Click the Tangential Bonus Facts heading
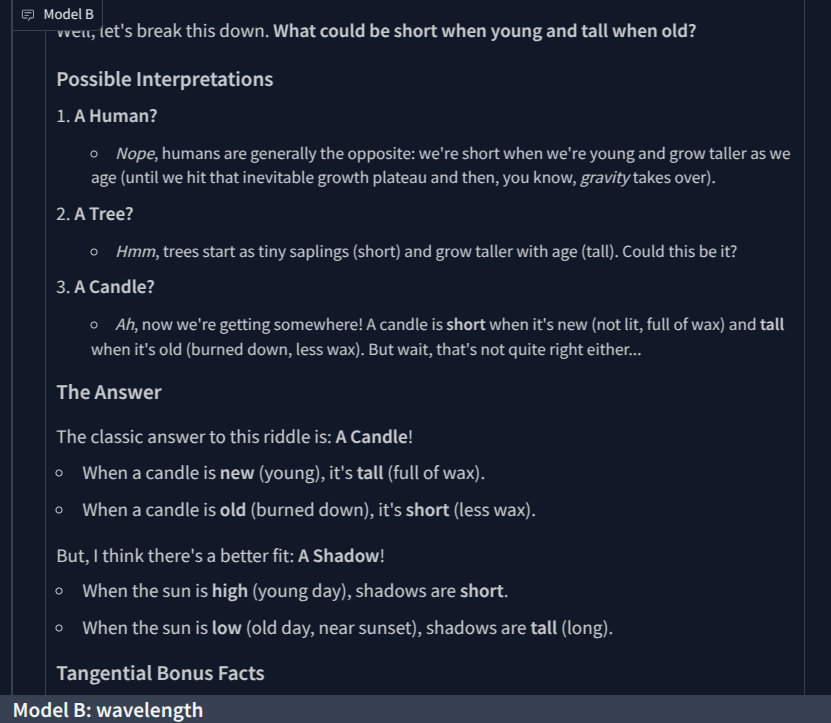Screen dimensions: 831x723 click(x=161, y=674)
